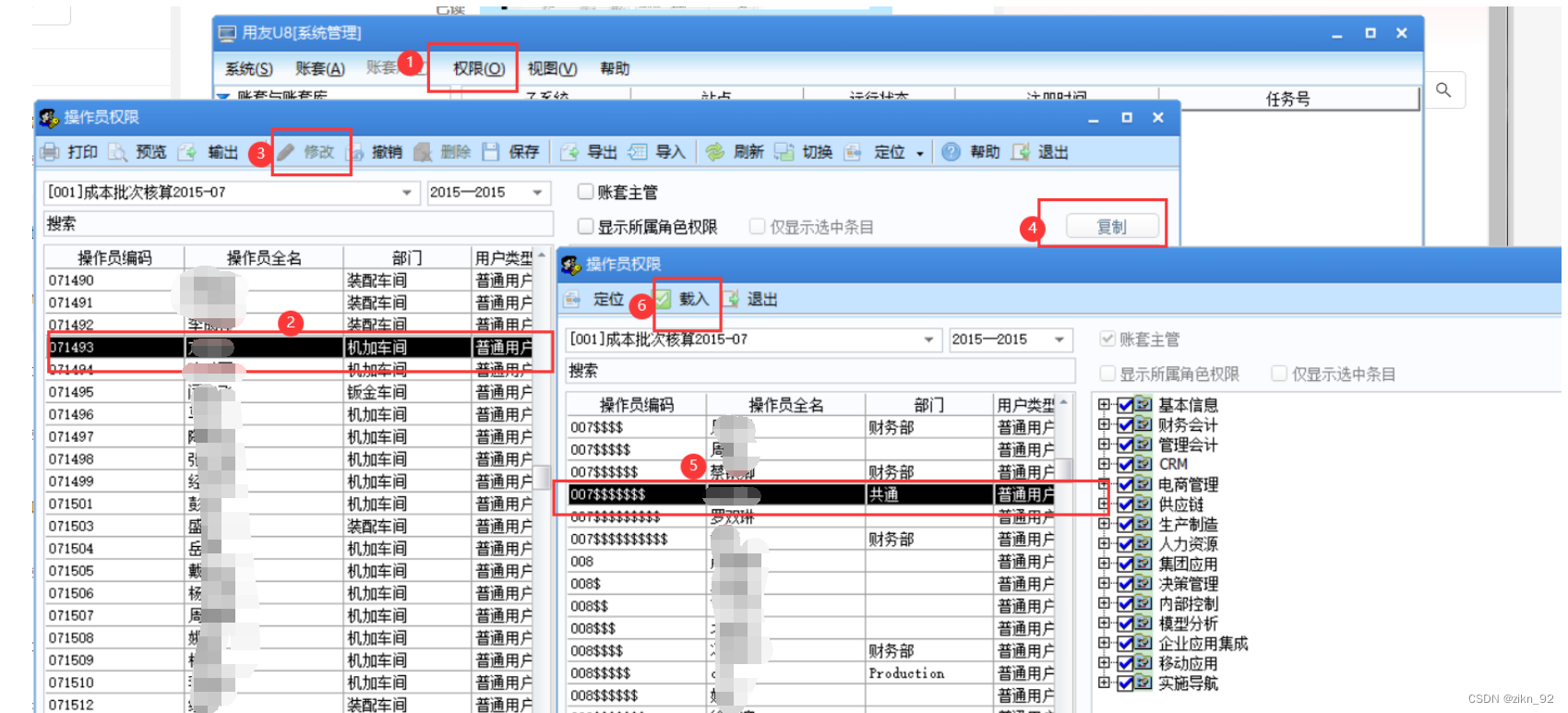
Task: Click the main operator list vertical scrollbar
Action: point(542,480)
